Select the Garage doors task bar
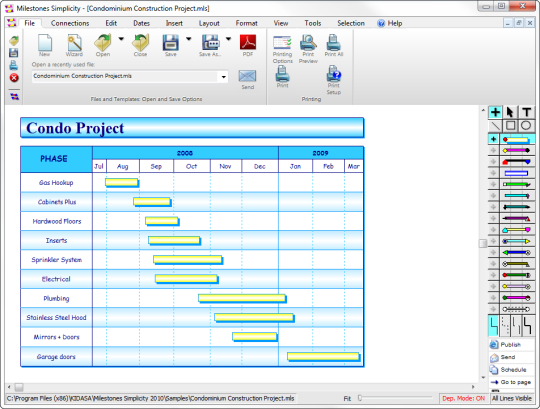The image size is (540, 409). 324,357
